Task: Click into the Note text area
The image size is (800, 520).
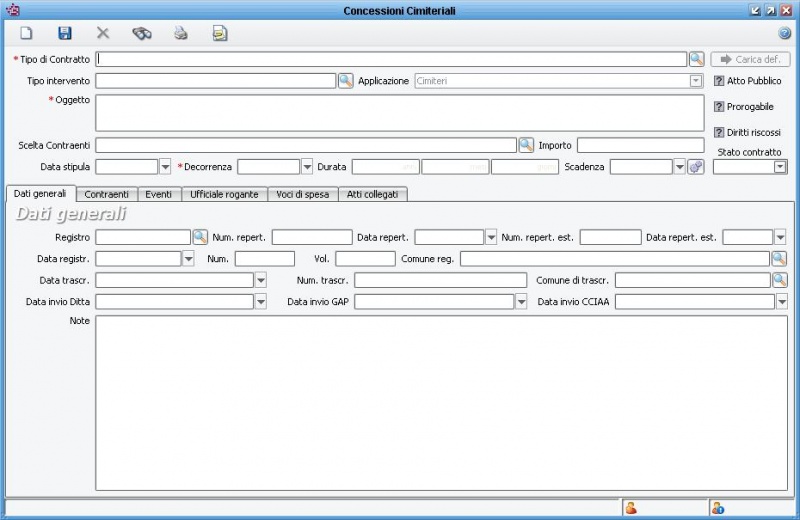Action: (x=440, y=402)
